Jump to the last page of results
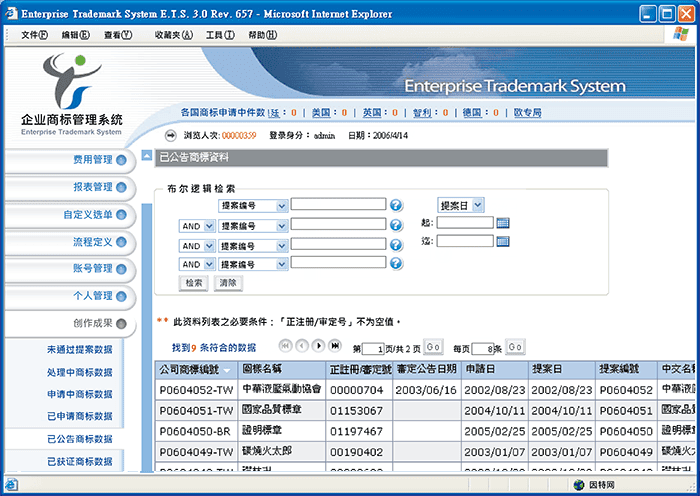The image size is (700, 496). pos(336,346)
